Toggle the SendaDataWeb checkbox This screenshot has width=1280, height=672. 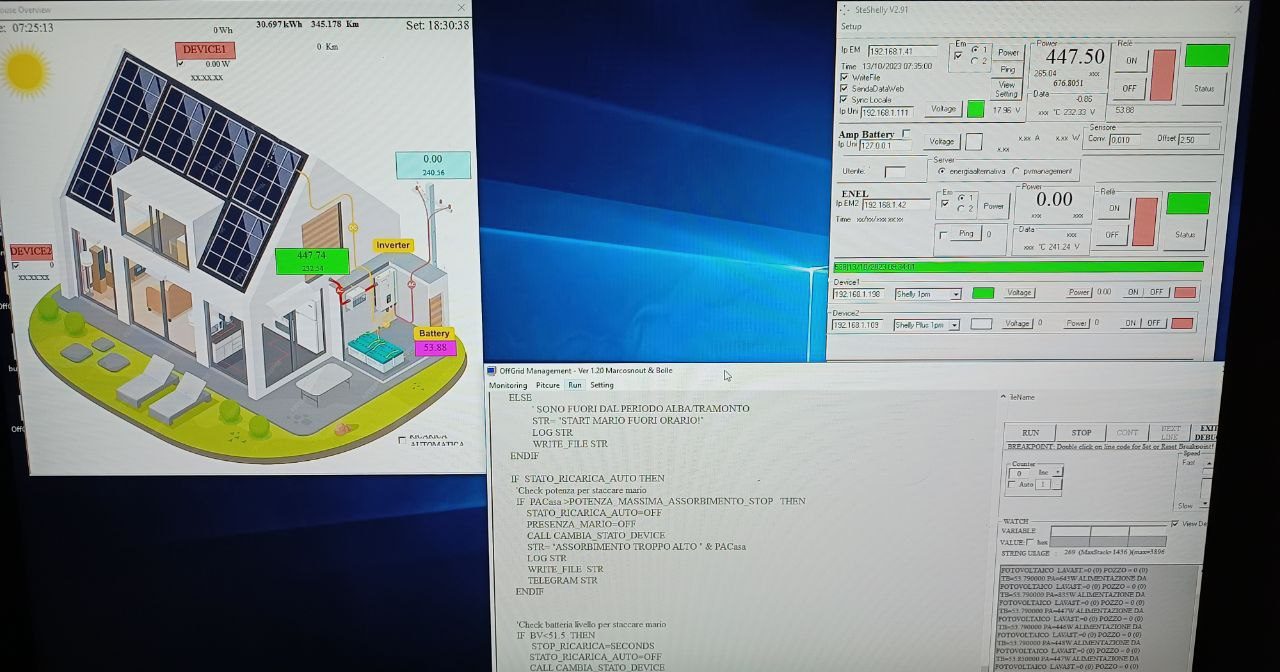point(844,88)
